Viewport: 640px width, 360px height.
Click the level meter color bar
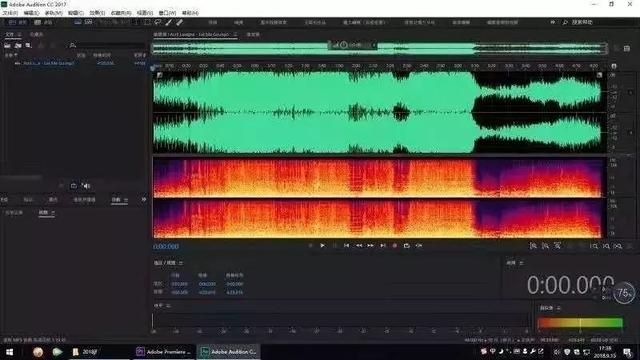(580, 323)
